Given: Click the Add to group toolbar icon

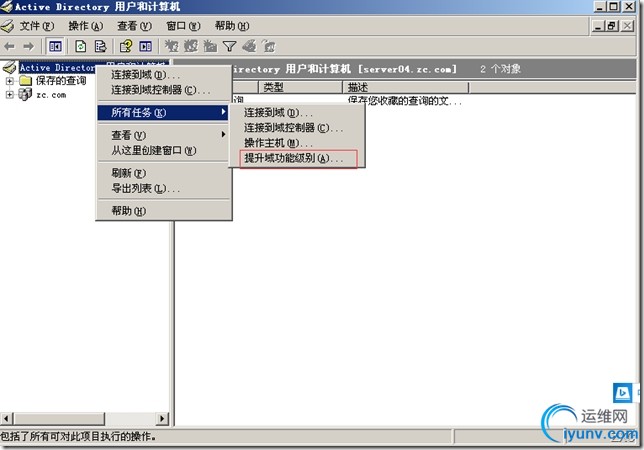Looking at the screenshot, I should pos(269,46).
